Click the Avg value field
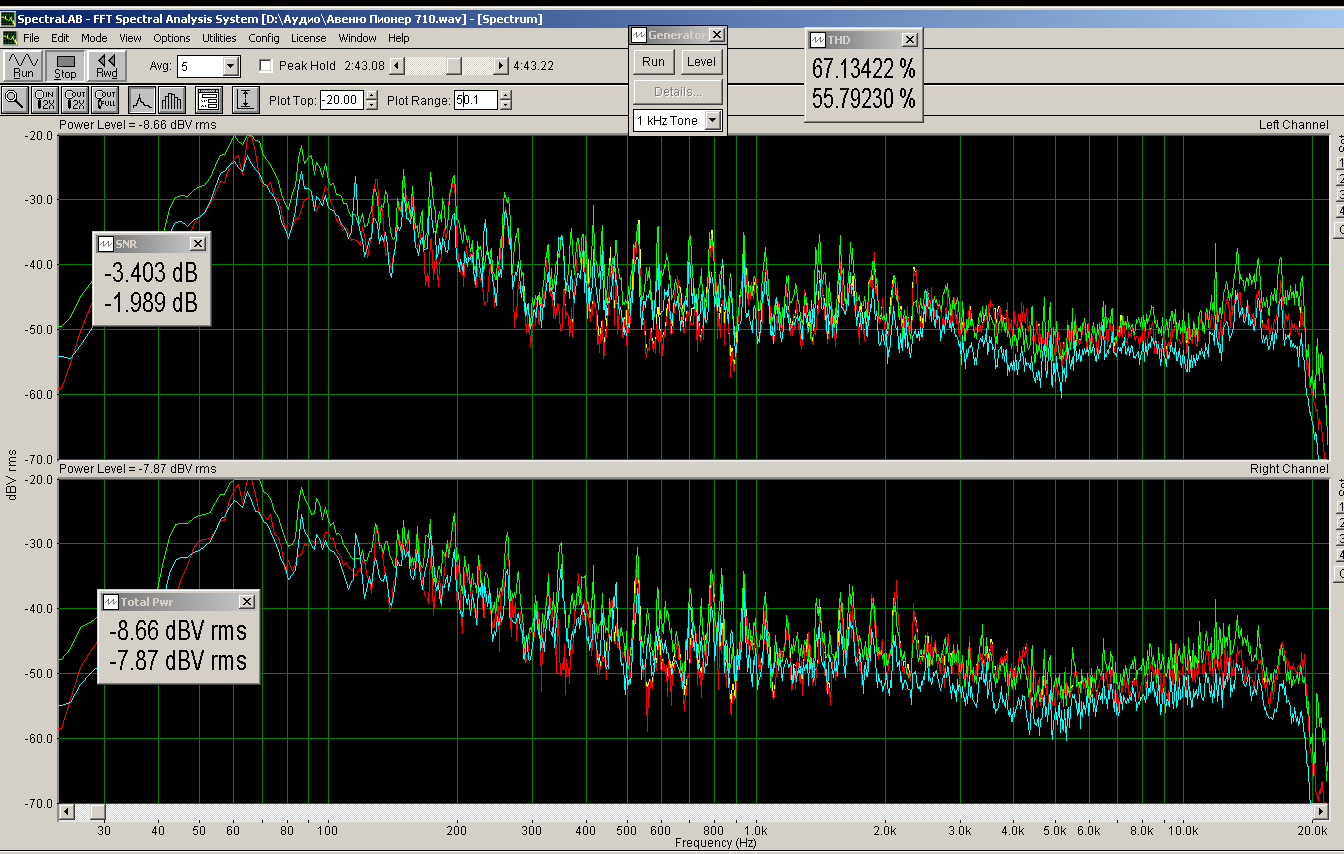The width and height of the screenshot is (1344, 854). tap(200, 67)
